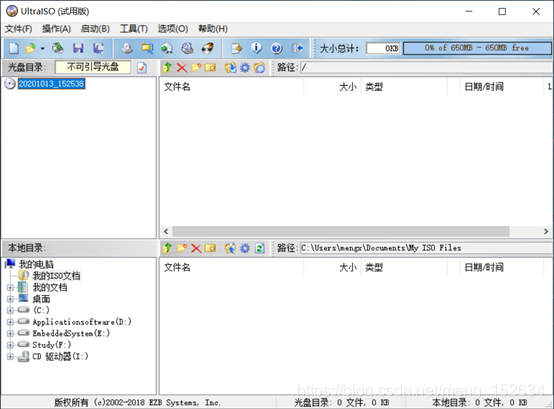The width and height of the screenshot is (554, 409).
Task: Open the 操作(A) menu
Action: (x=57, y=29)
